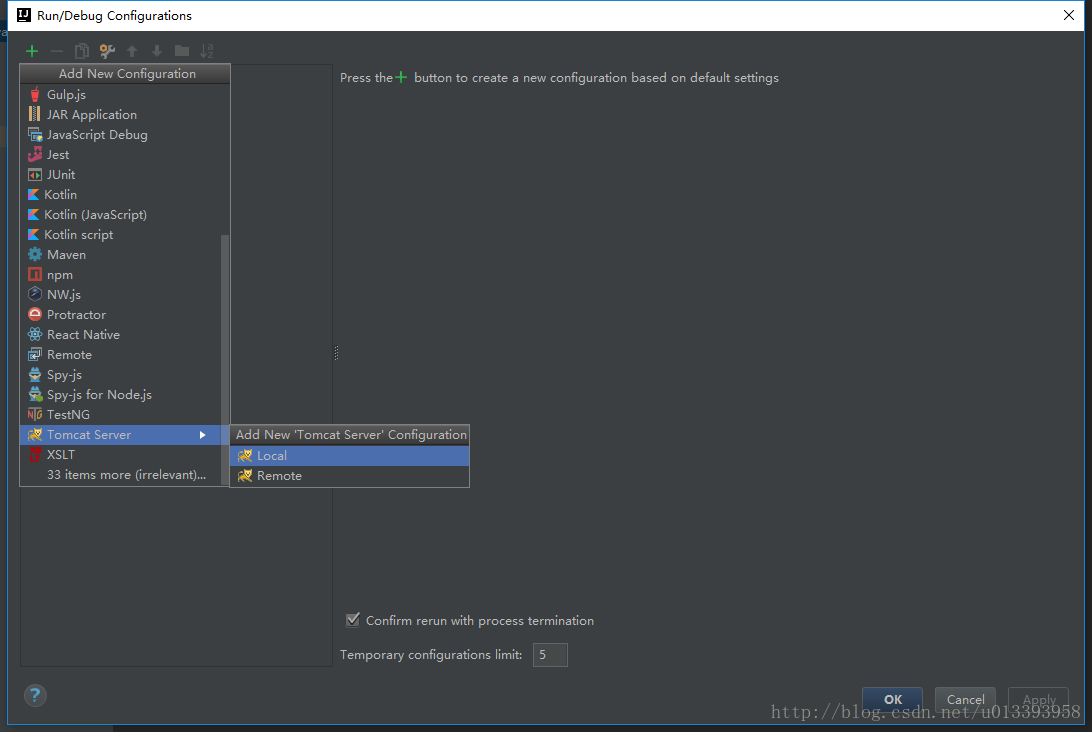Click the 'React Native' label text
1092x732 pixels.
pos(83,335)
